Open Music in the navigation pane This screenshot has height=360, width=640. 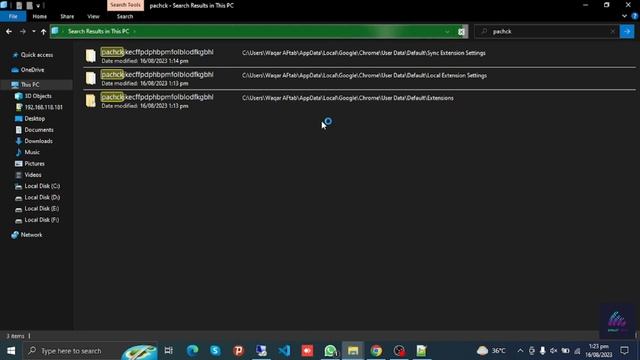32,152
